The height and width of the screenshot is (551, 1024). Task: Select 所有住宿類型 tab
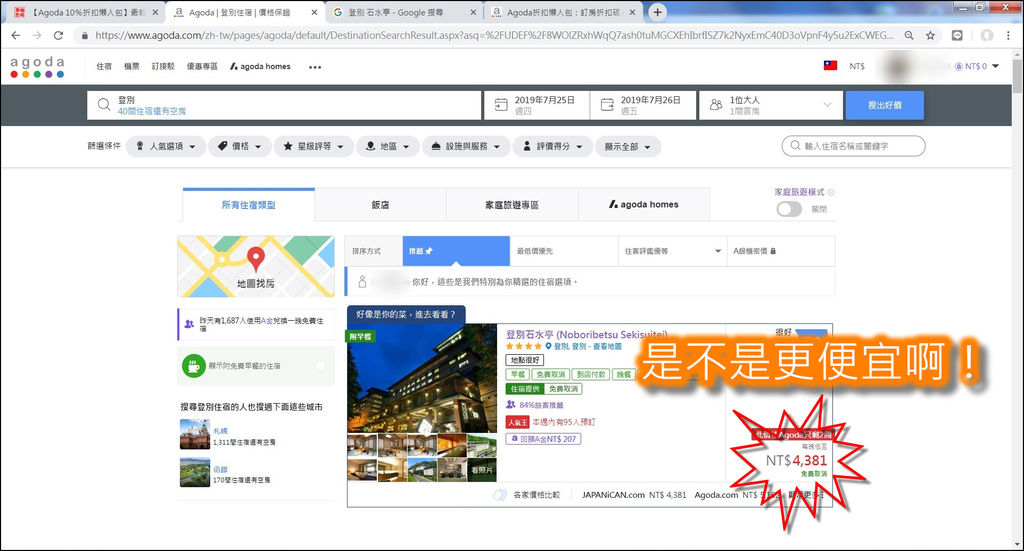coord(248,204)
